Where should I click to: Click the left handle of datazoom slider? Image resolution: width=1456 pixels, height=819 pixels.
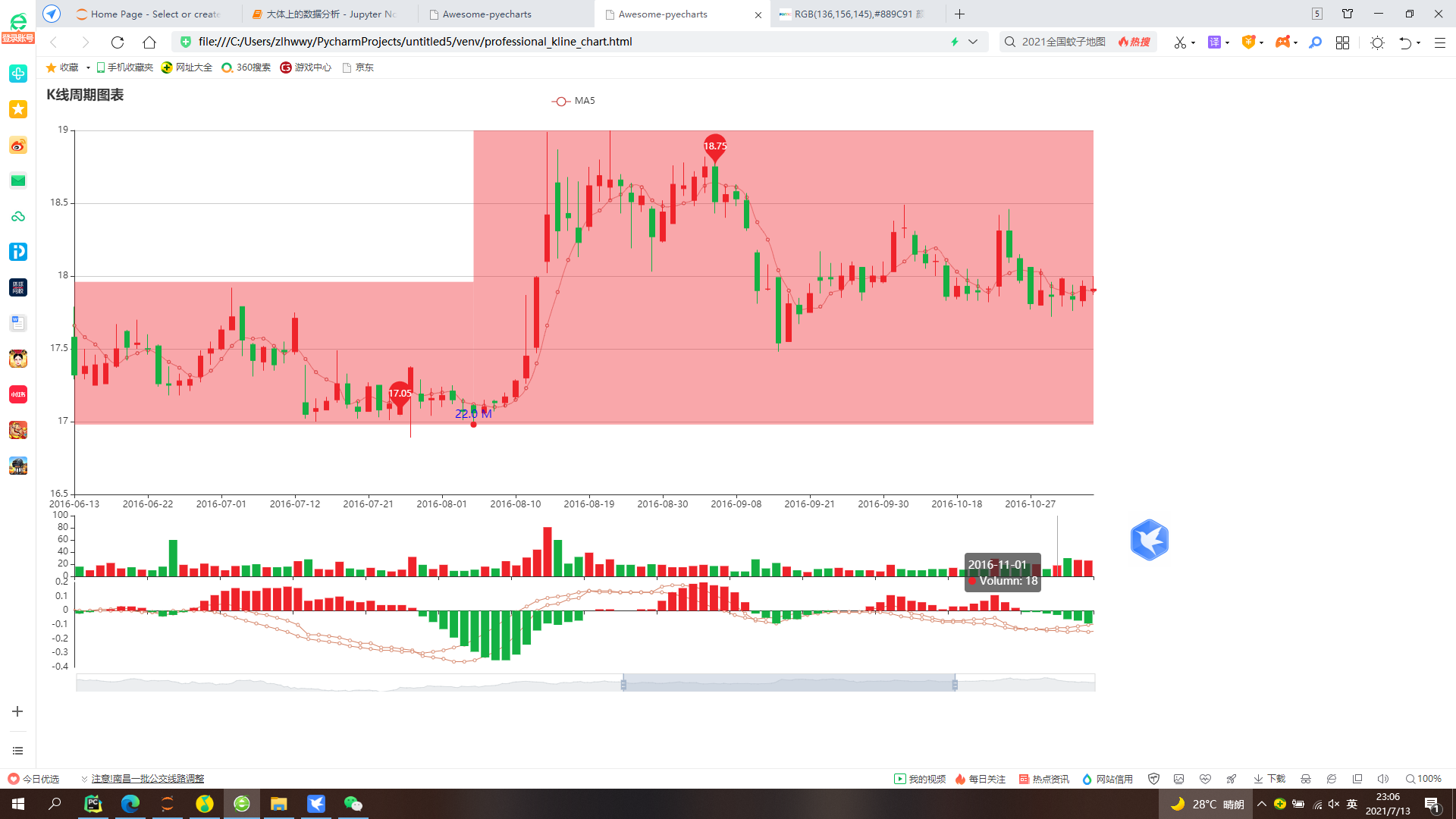pos(623,684)
